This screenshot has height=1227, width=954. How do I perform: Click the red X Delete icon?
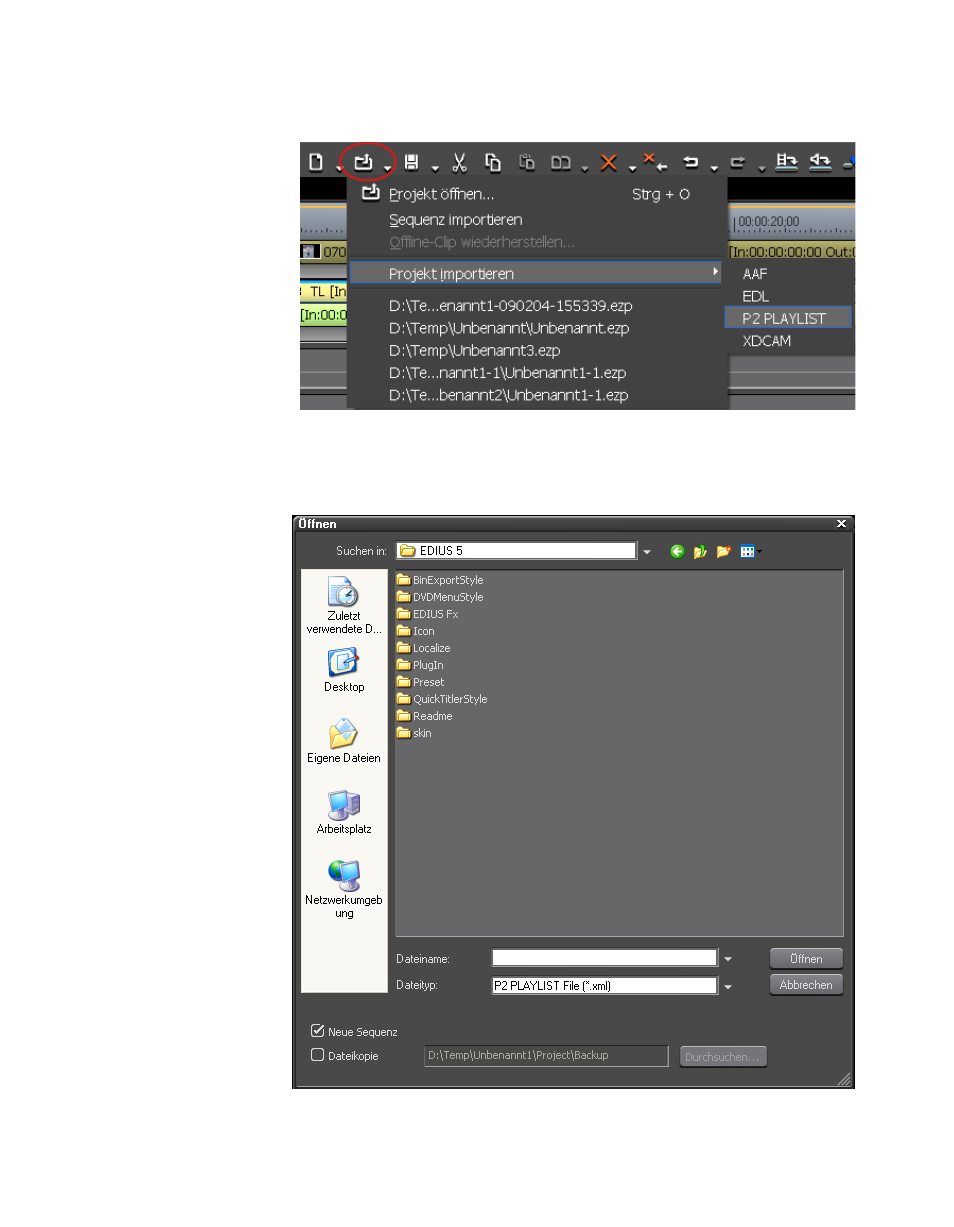tap(607, 162)
